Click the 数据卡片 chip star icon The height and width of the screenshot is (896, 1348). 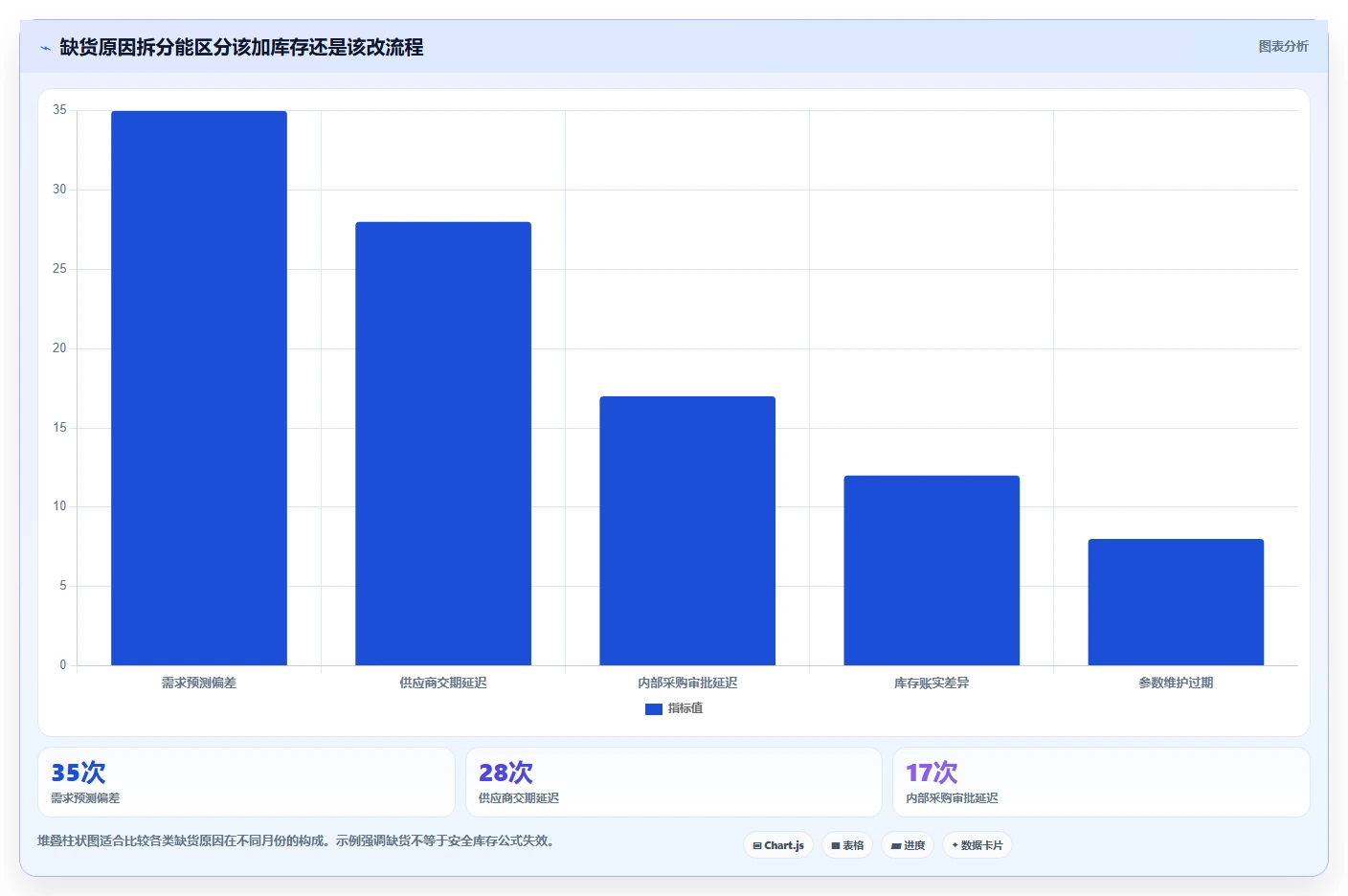click(x=955, y=845)
